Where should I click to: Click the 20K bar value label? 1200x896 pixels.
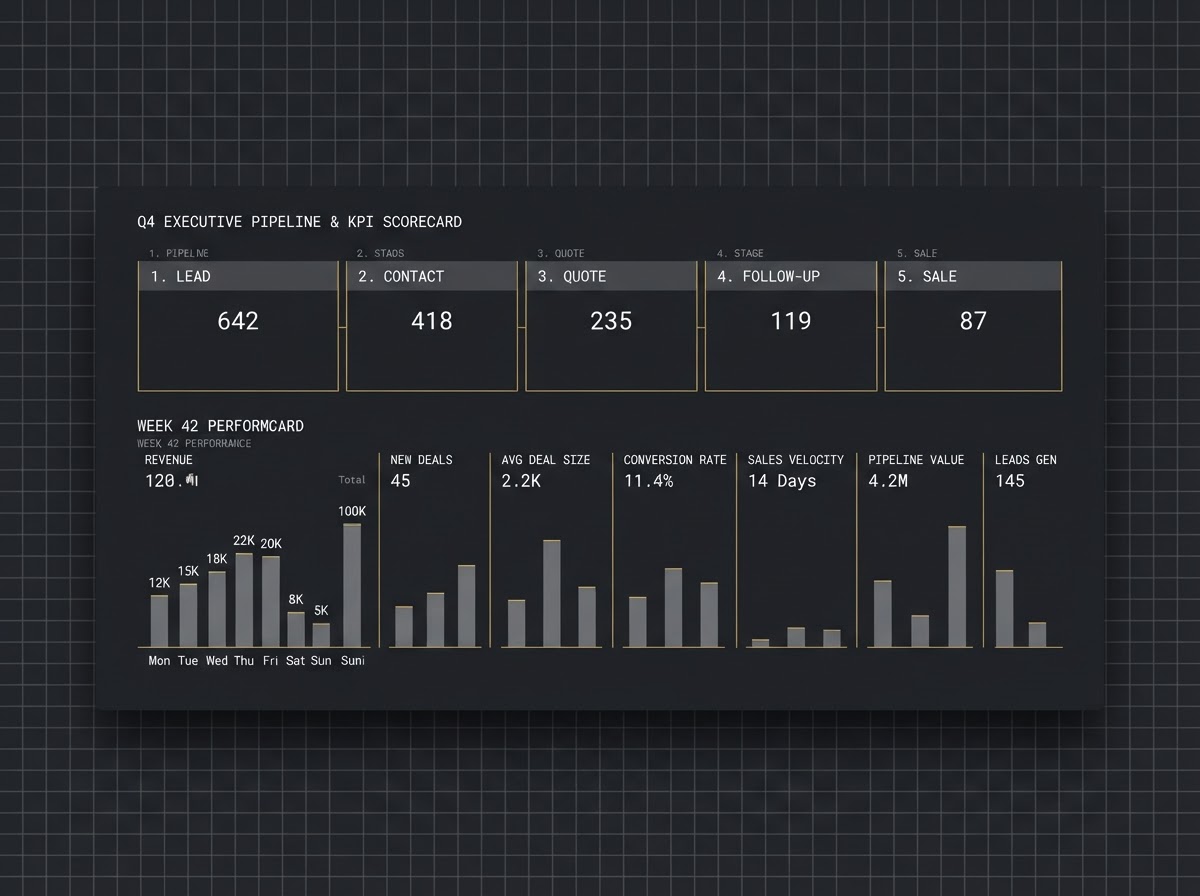(271, 544)
